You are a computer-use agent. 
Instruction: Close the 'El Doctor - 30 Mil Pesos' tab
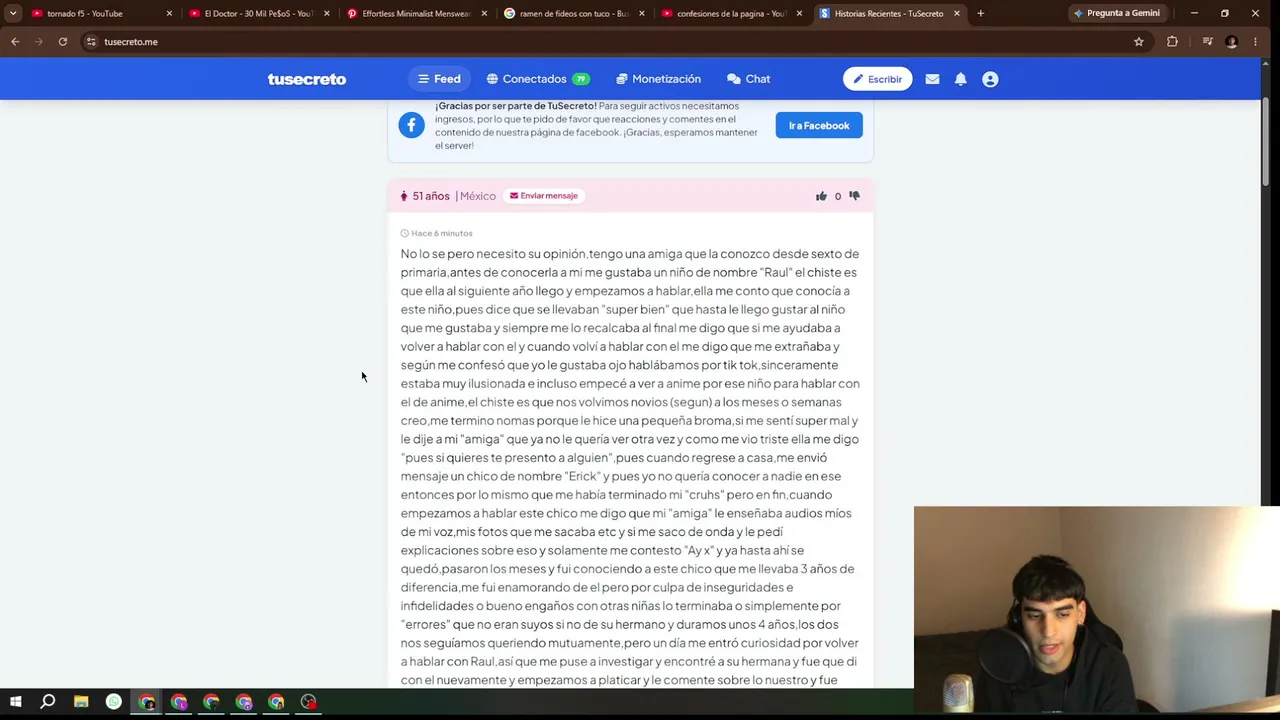[x=326, y=13]
